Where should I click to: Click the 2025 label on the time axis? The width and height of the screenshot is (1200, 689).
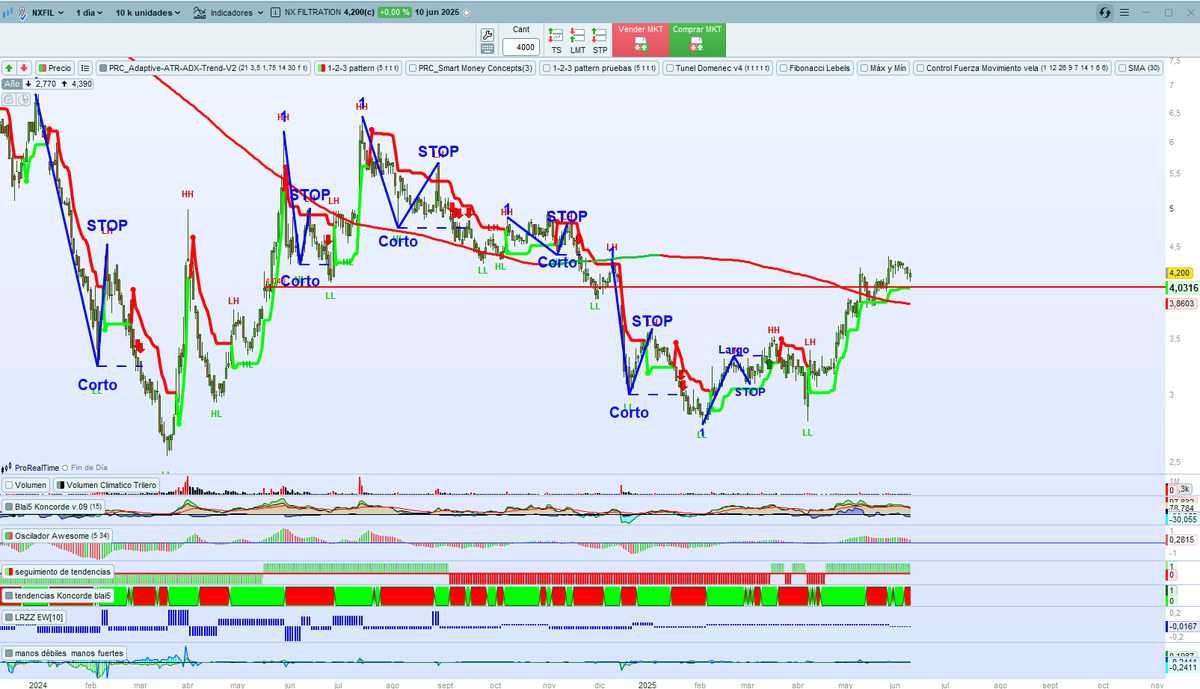click(647, 685)
